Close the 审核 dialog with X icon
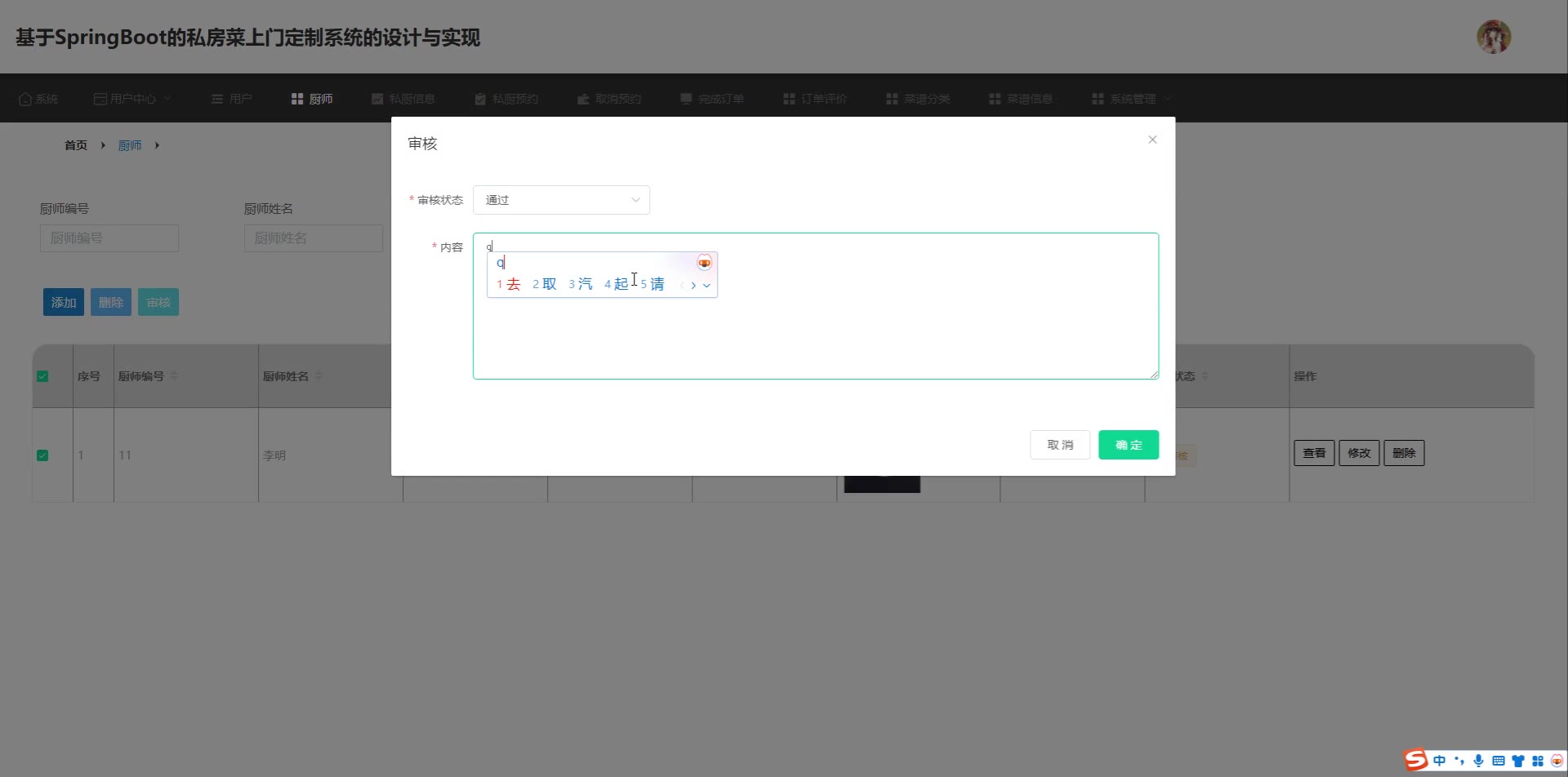The image size is (1568, 777). point(1152,140)
